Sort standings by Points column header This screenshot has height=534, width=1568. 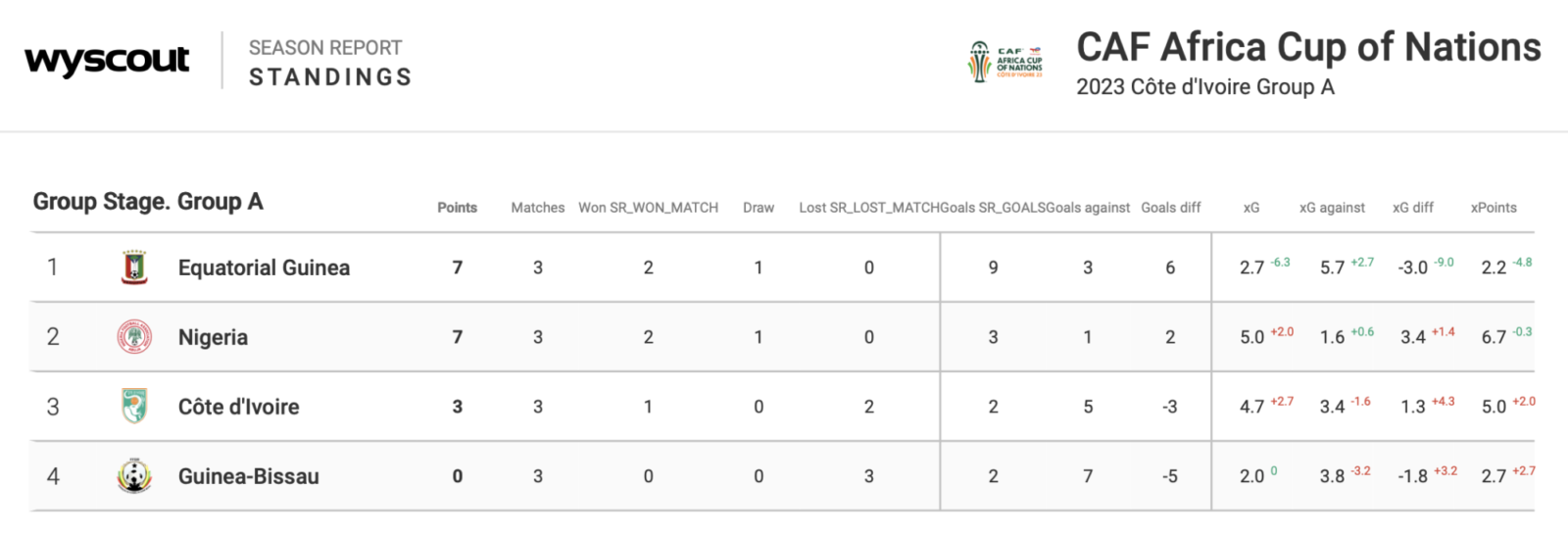click(457, 208)
